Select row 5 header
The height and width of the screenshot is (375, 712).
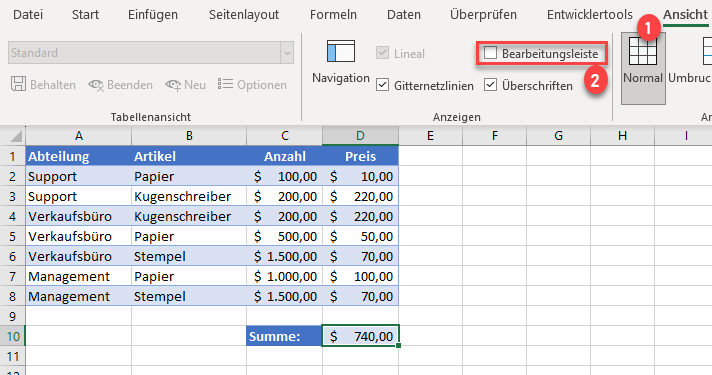12,236
